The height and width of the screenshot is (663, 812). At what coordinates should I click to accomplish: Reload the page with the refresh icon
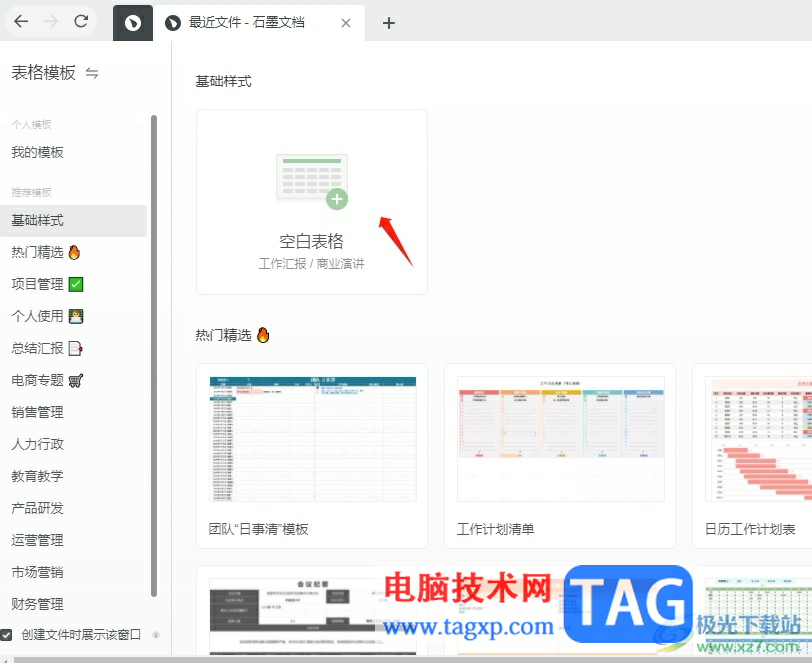click(x=81, y=21)
